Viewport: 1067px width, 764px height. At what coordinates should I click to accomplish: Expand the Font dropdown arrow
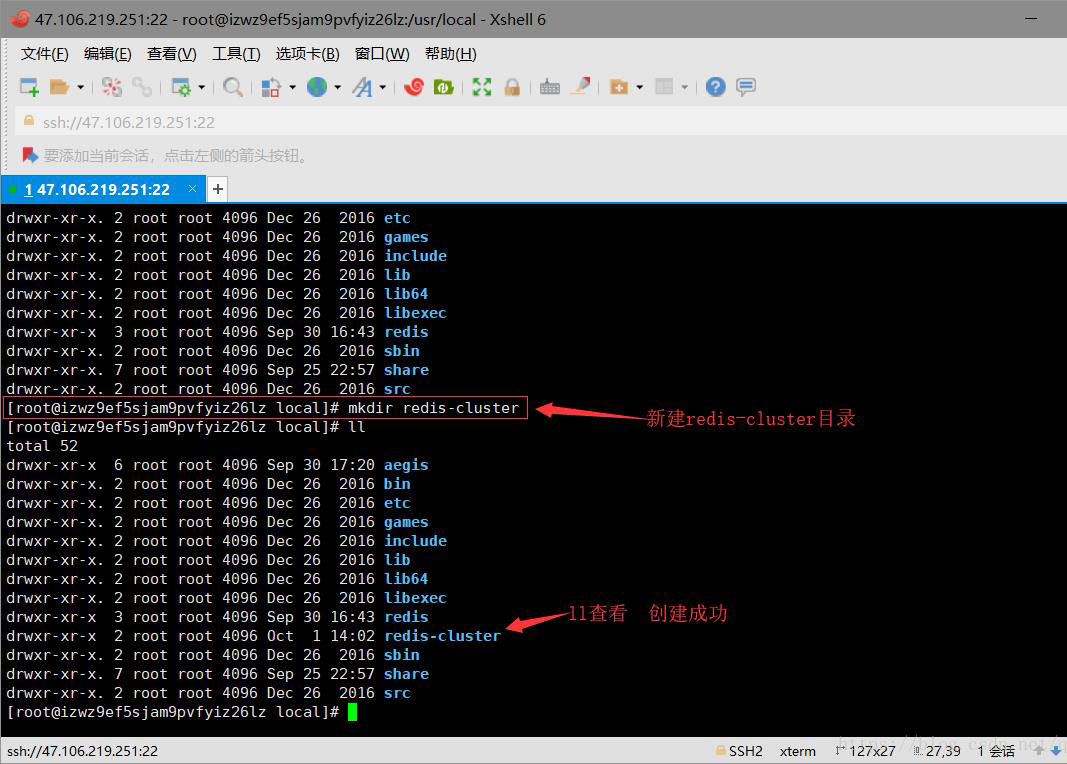pyautogui.click(x=382, y=87)
